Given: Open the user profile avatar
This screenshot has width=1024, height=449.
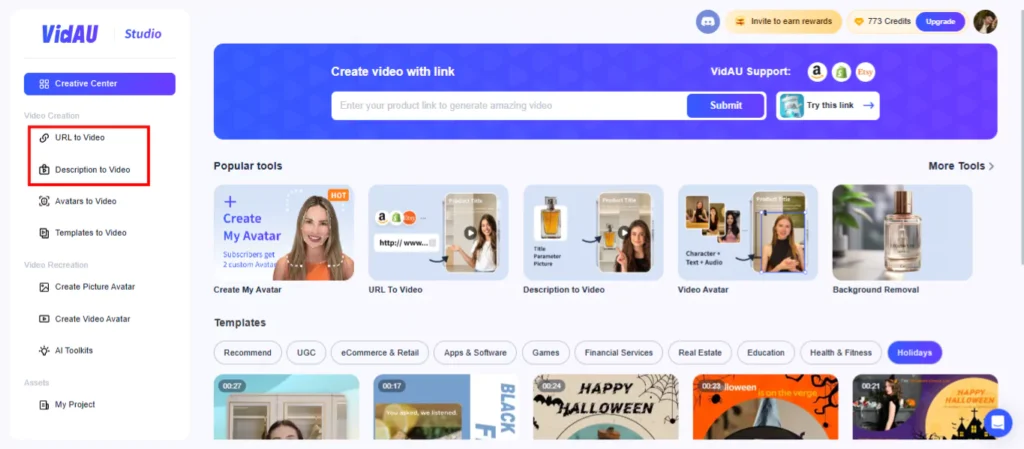Looking at the screenshot, I should pyautogui.click(x=985, y=22).
